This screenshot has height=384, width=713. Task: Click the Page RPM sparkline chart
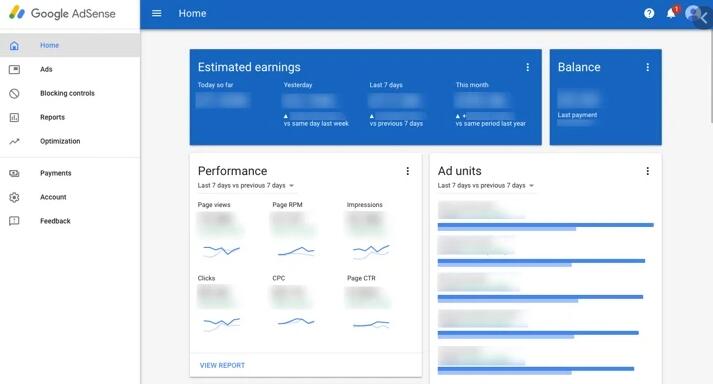tap(296, 251)
